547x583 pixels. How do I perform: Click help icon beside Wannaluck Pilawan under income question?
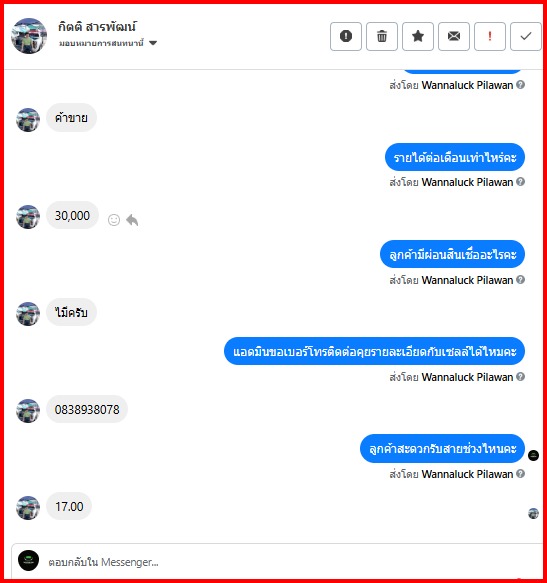(x=521, y=182)
